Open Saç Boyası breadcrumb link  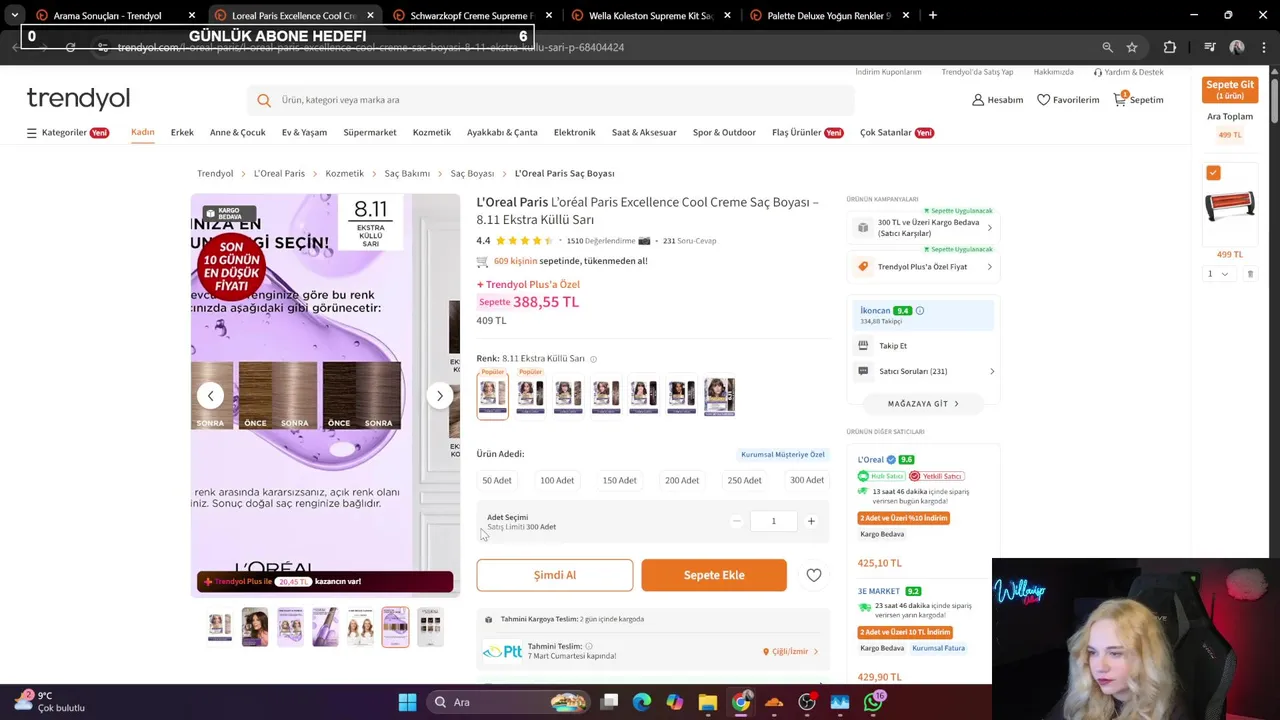(x=472, y=174)
